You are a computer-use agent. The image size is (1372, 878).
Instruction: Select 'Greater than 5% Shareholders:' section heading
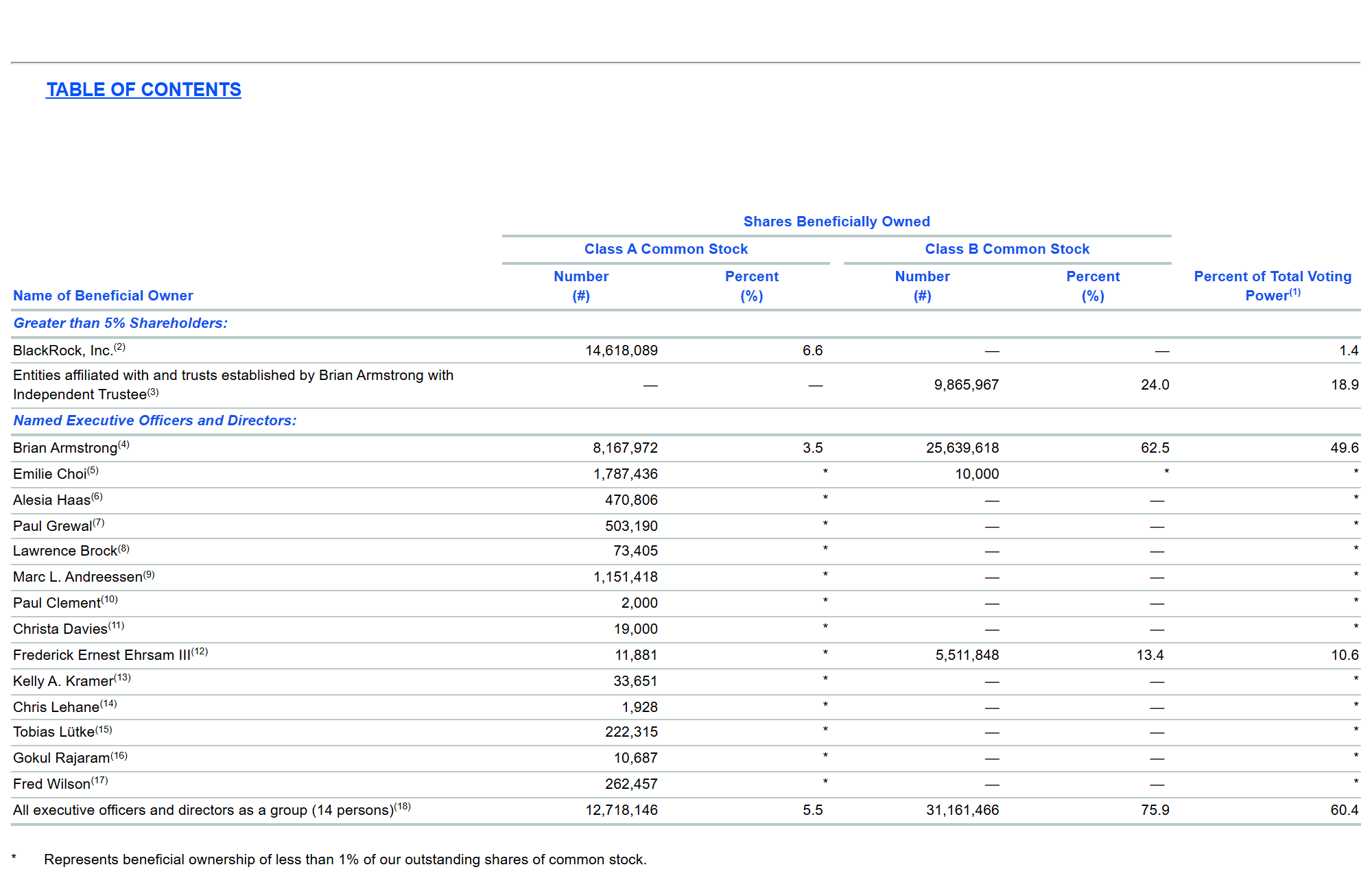click(x=120, y=323)
